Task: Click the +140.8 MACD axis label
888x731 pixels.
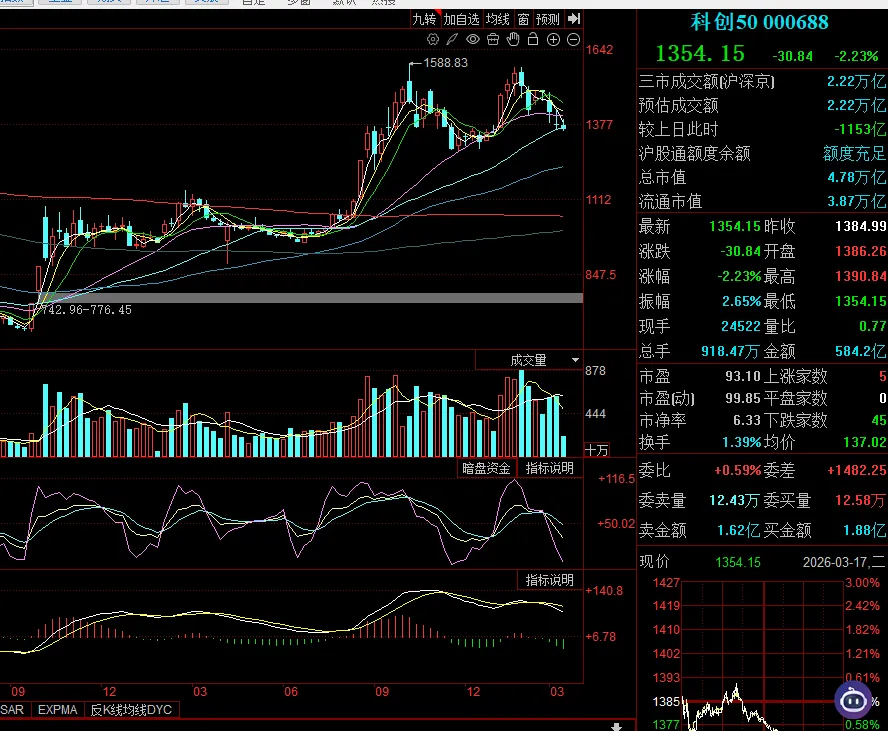Action: (604, 591)
